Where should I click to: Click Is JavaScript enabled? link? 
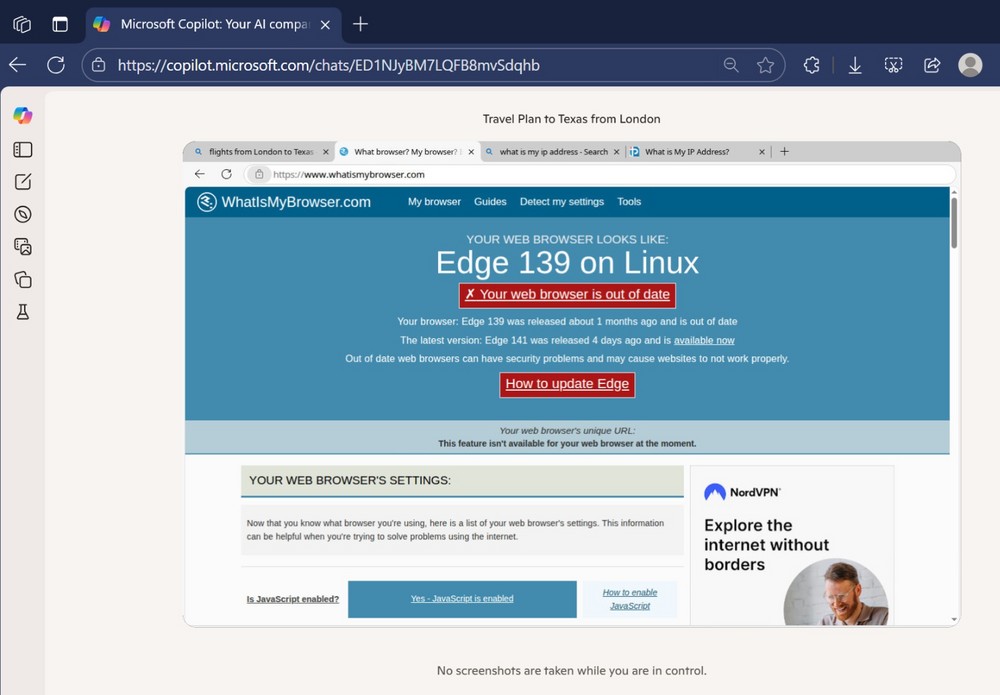(293, 599)
